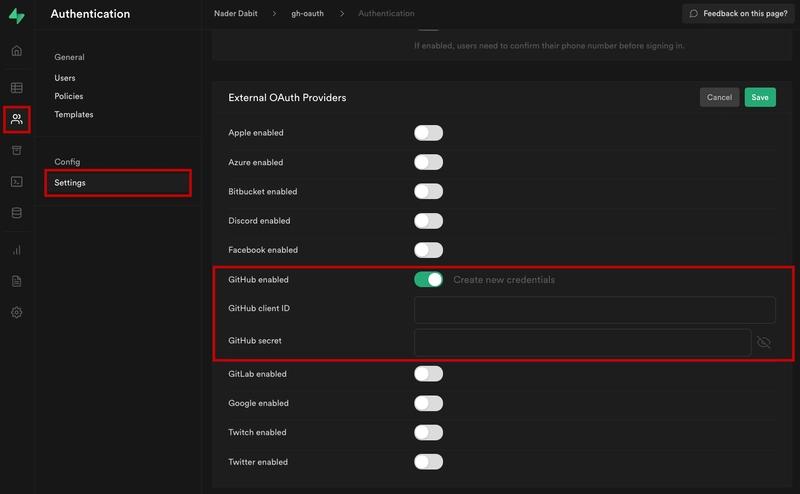Show GitHub secret via eye icon
This screenshot has width=800, height=494.
(764, 342)
